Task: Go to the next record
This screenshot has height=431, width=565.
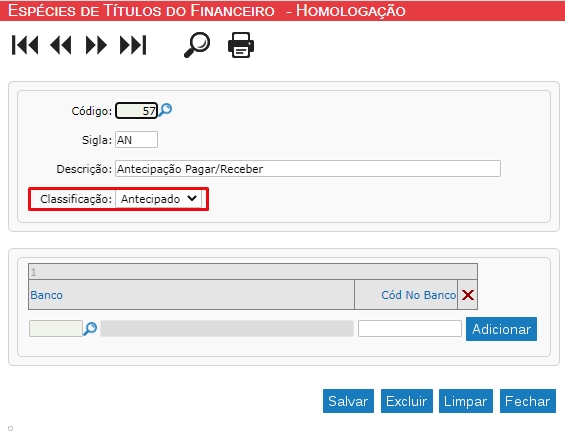Action: pyautogui.click(x=96, y=45)
